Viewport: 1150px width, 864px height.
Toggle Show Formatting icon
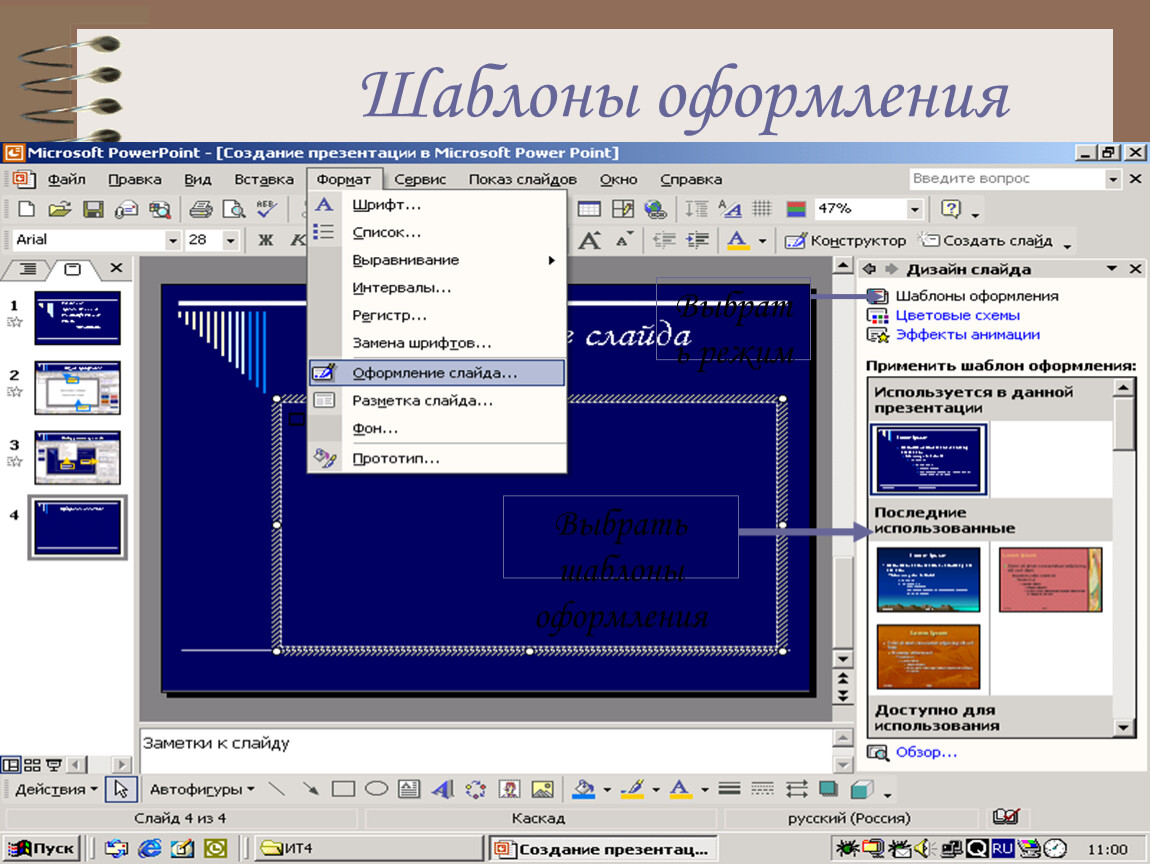click(x=730, y=209)
